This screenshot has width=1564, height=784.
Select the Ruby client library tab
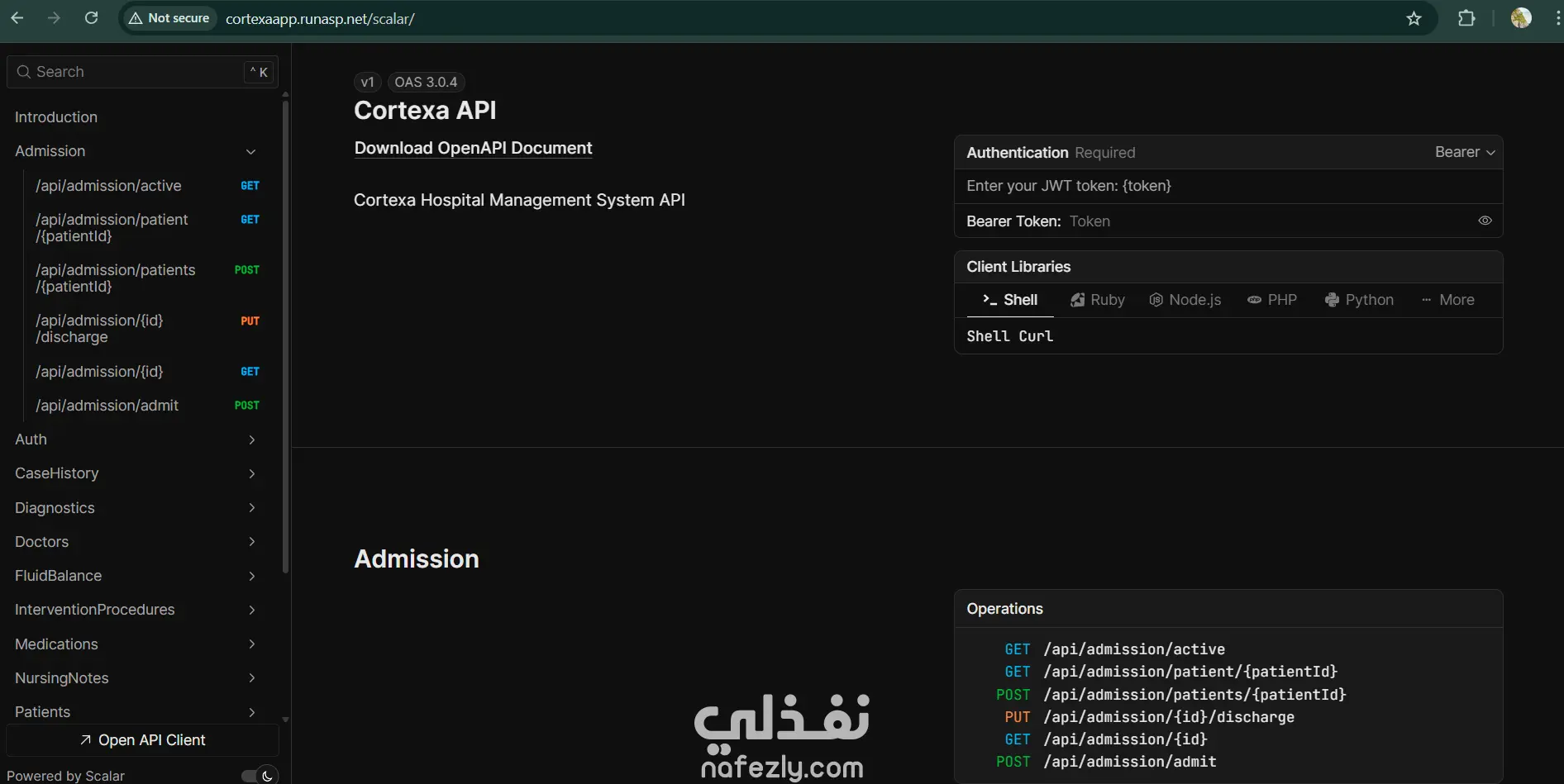[x=1098, y=300]
